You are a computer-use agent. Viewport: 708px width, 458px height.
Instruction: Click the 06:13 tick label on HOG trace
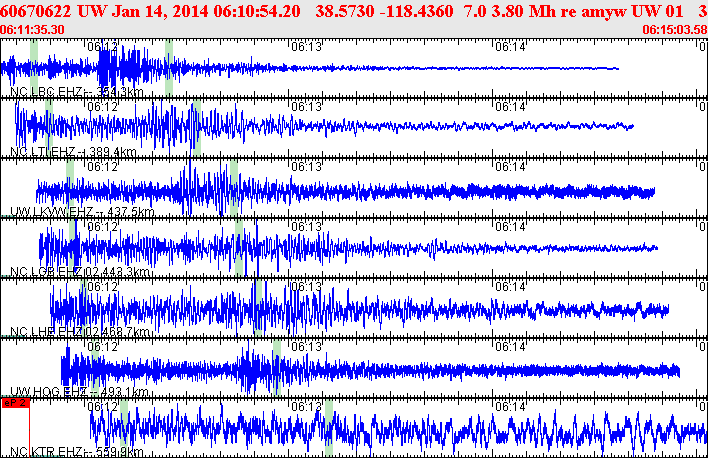tap(306, 346)
